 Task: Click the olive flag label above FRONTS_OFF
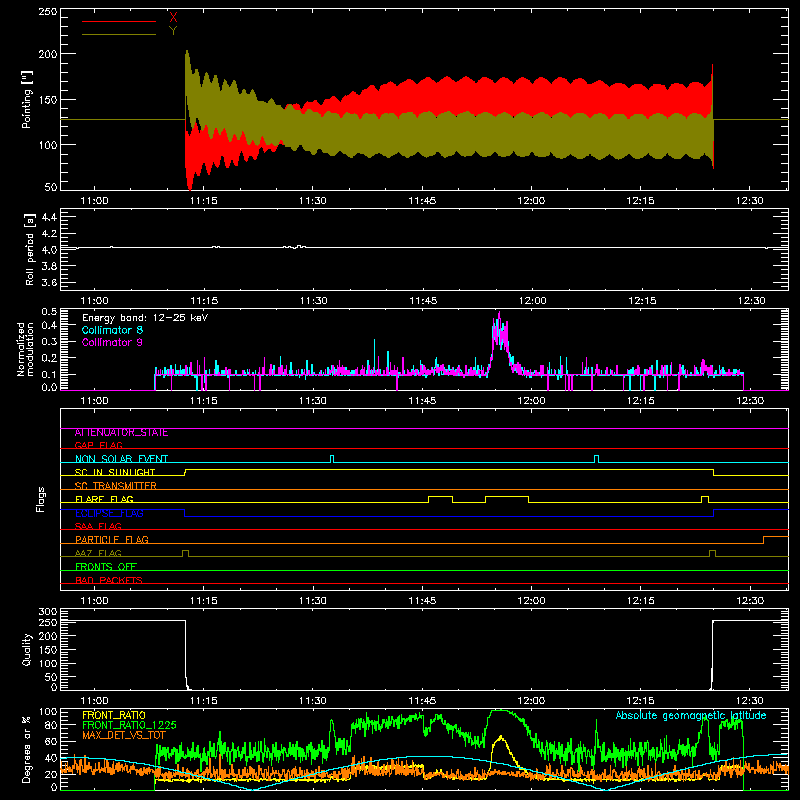click(98, 553)
